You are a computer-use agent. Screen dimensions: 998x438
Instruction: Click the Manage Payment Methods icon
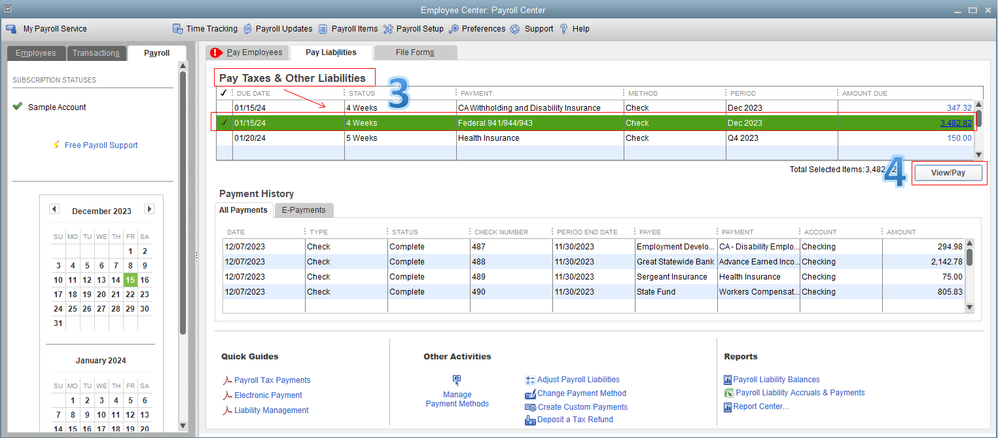[457, 381]
